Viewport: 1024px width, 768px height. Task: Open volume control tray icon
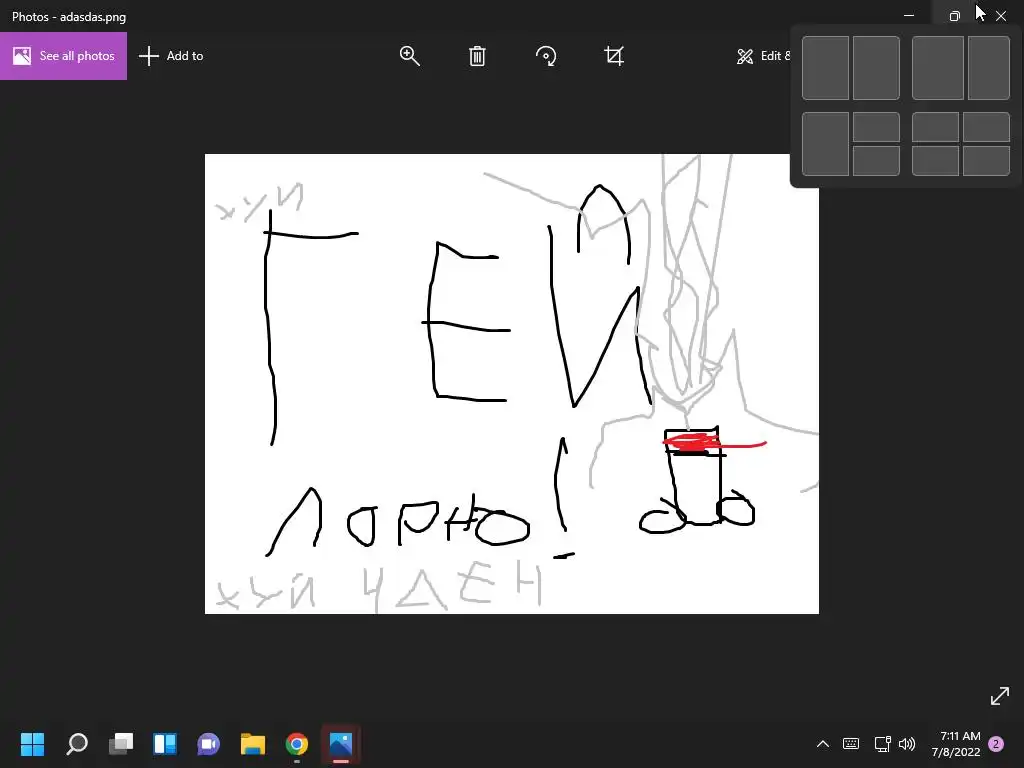(906, 744)
